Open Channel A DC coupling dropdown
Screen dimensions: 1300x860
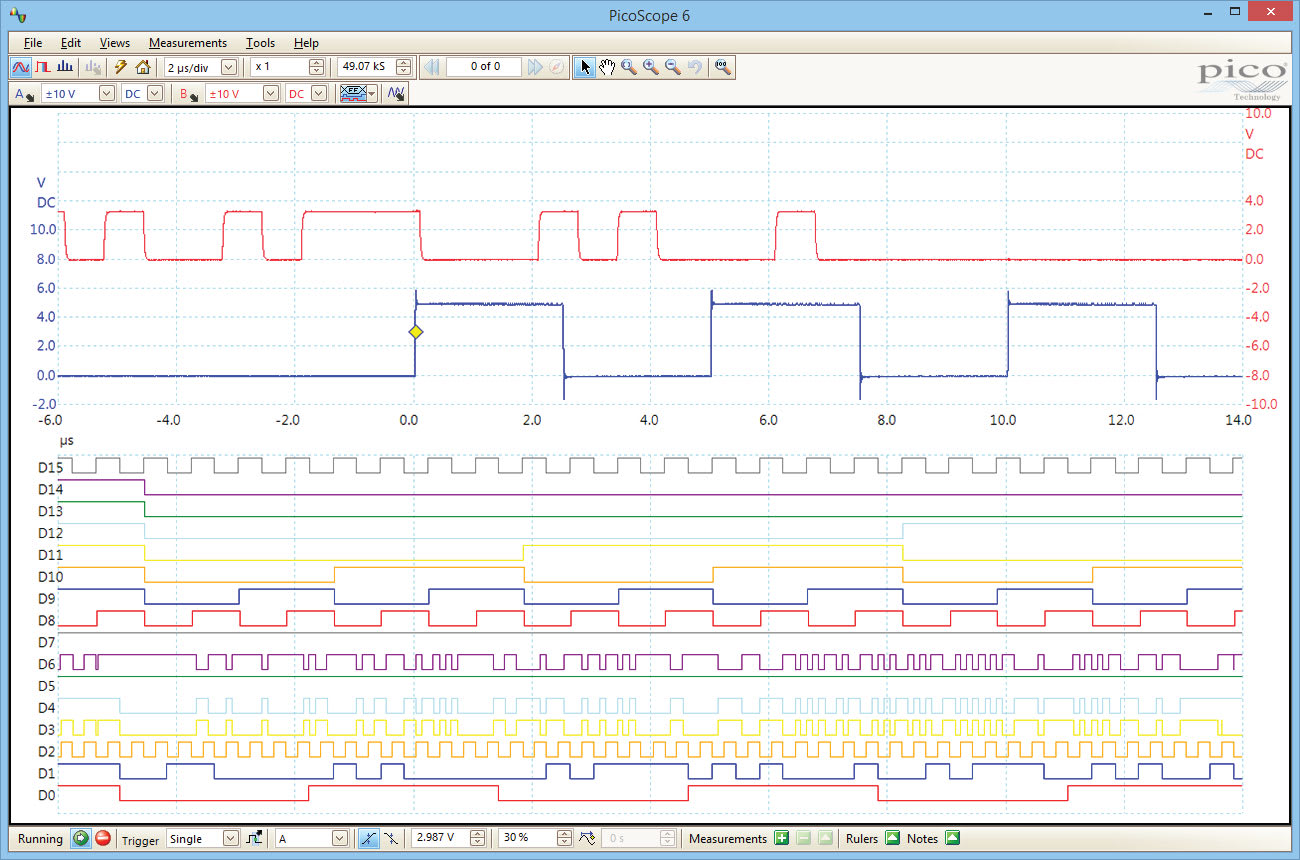point(155,93)
